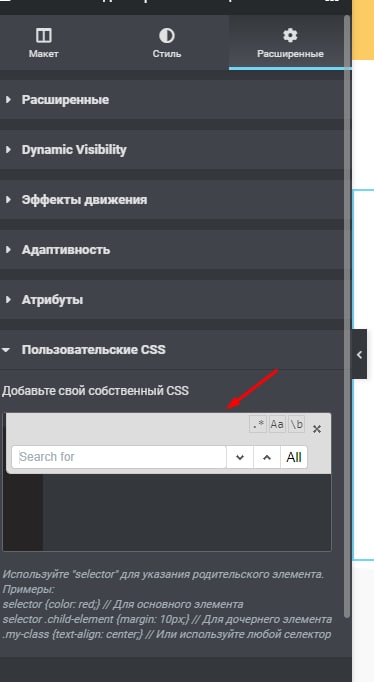
Task: Click the 'selector .child-element' example line
Action: (167, 619)
